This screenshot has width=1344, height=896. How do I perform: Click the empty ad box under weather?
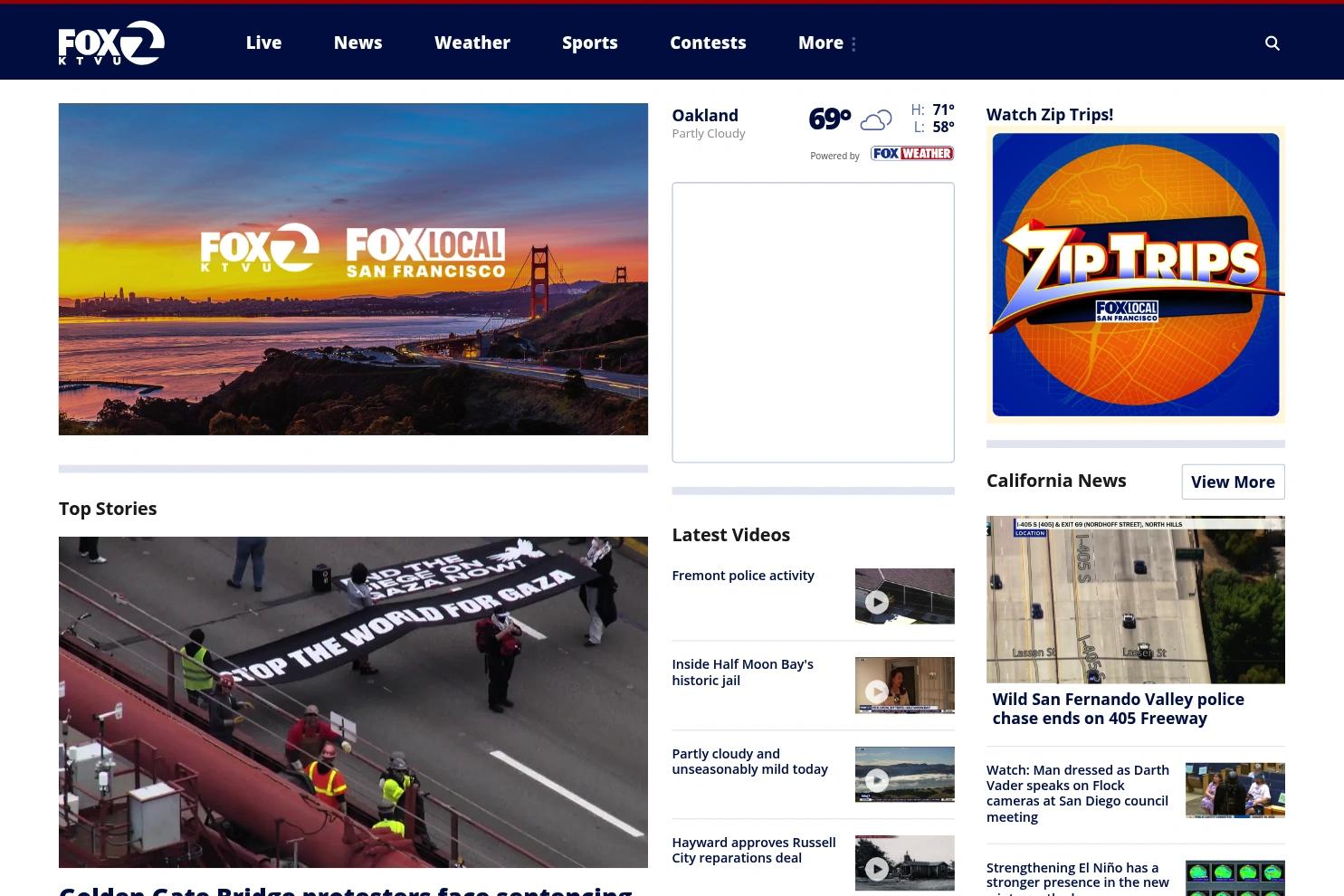tap(813, 322)
